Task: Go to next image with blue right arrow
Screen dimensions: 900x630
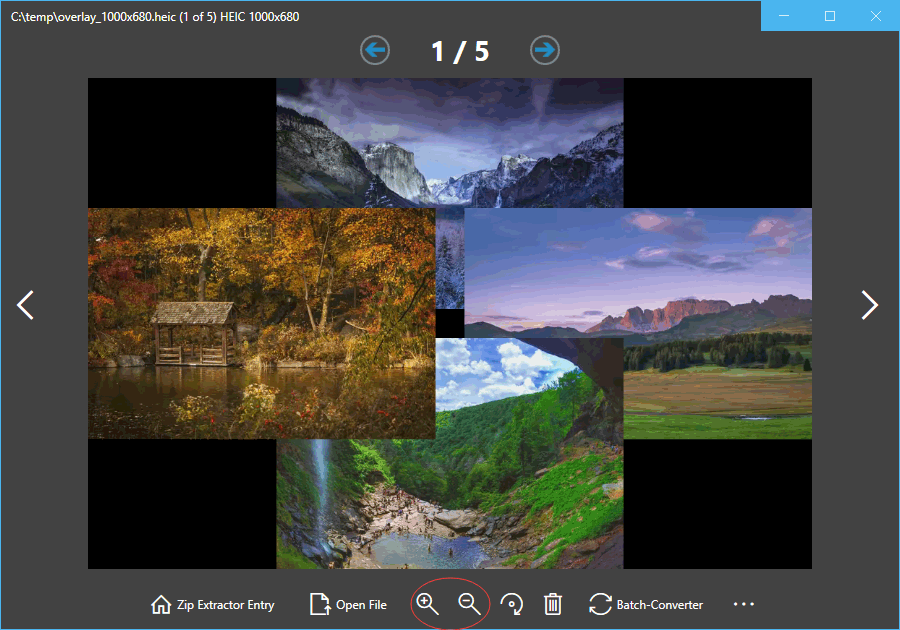Action: point(544,50)
